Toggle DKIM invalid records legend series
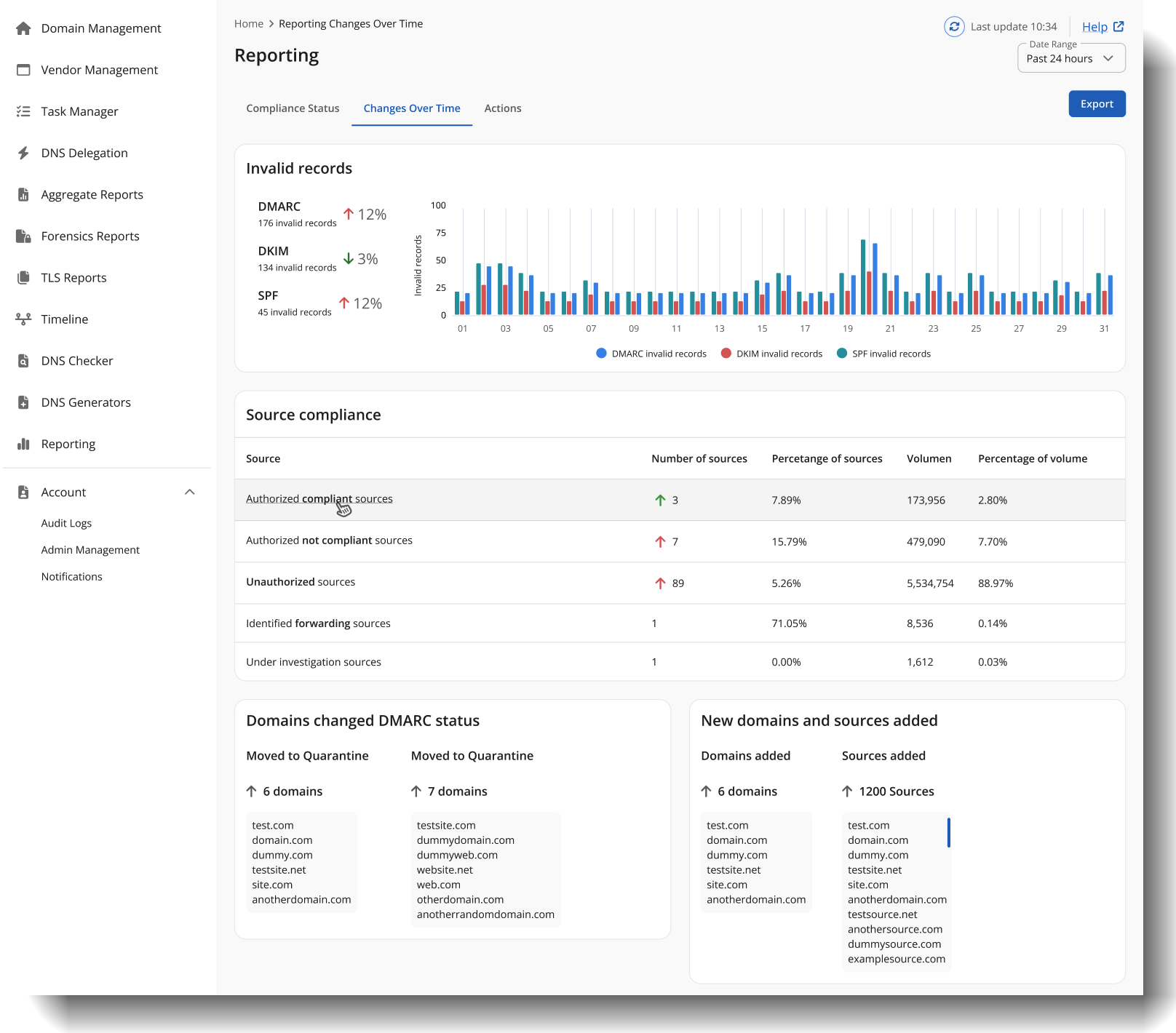1176x1033 pixels. (x=771, y=354)
